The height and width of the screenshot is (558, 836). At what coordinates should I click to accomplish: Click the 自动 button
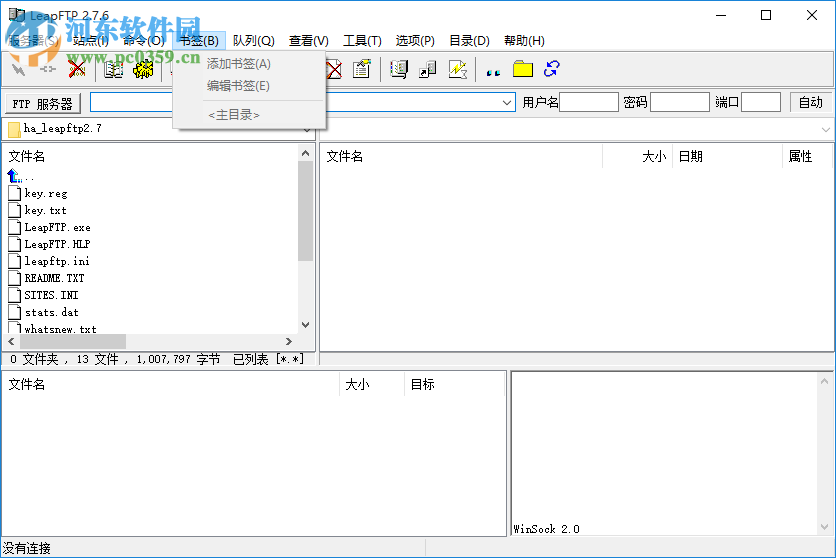(x=810, y=102)
